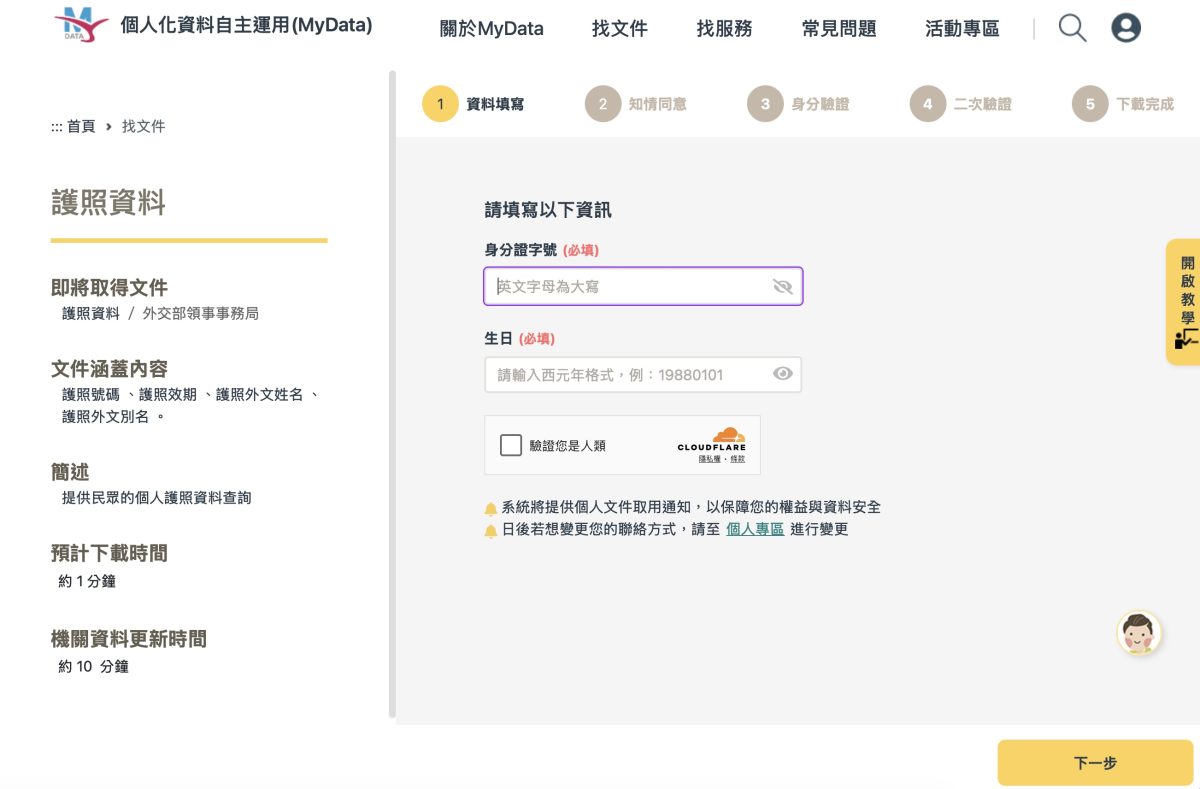The image size is (1200, 789).
Task: Click step 4 circle 二次驗證
Action: [x=928, y=104]
